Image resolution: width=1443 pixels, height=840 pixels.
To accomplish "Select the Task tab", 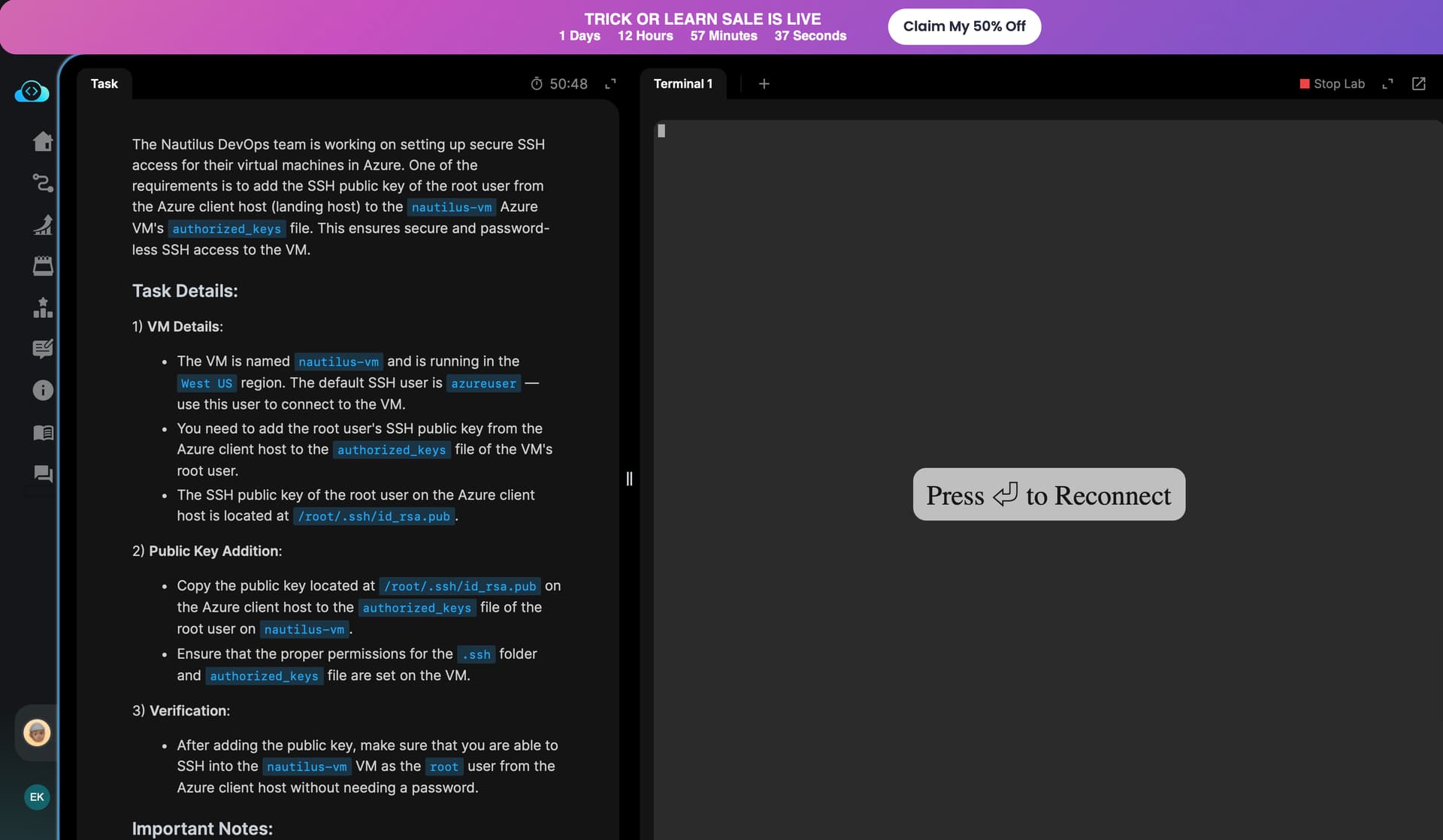I will tap(104, 84).
